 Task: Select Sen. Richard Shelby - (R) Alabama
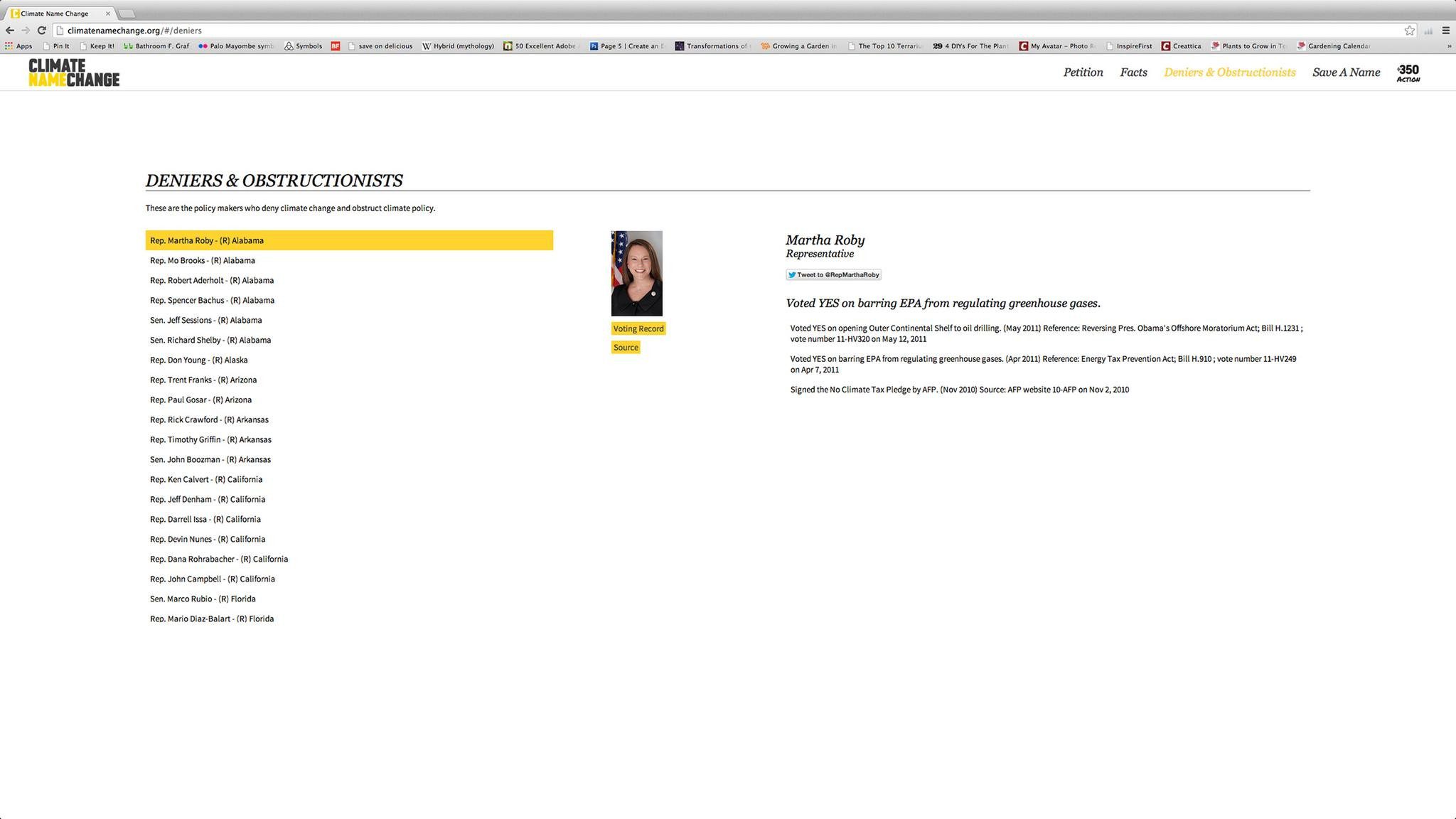coord(349,340)
